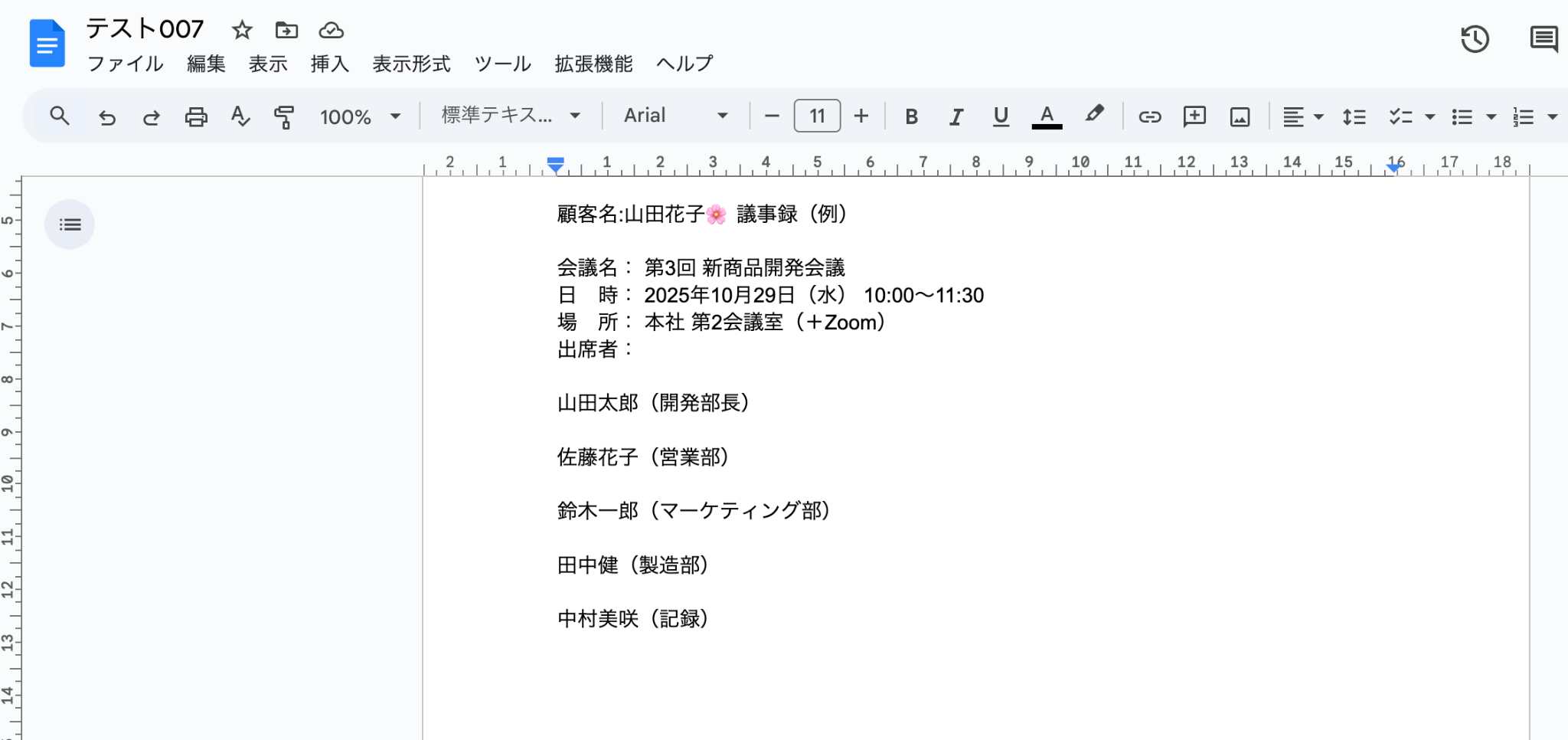Open the 100% zoom dropdown

tap(360, 116)
